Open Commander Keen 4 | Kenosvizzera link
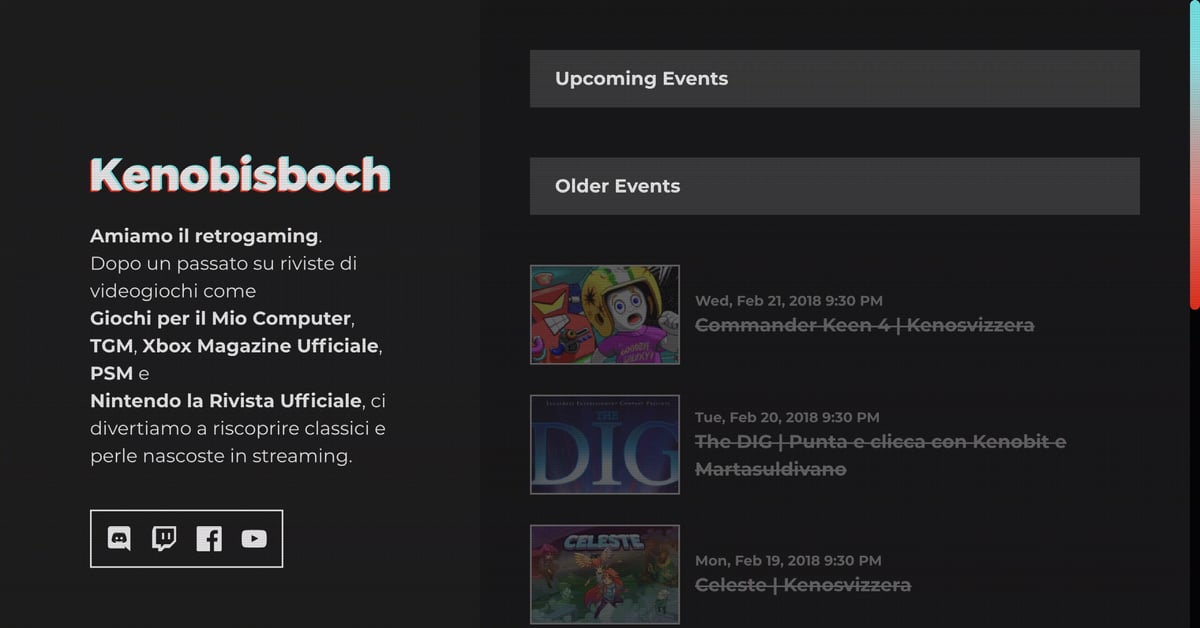Viewport: 1200px width, 628px height. pos(864,325)
